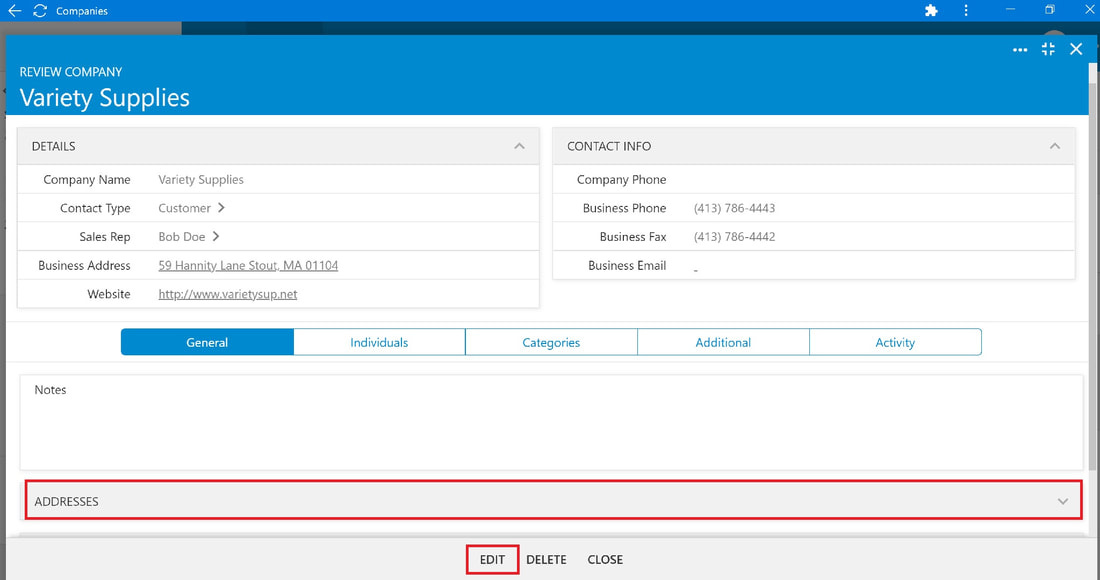Click the Contact Type field label
The image size is (1100, 580).
(95, 208)
